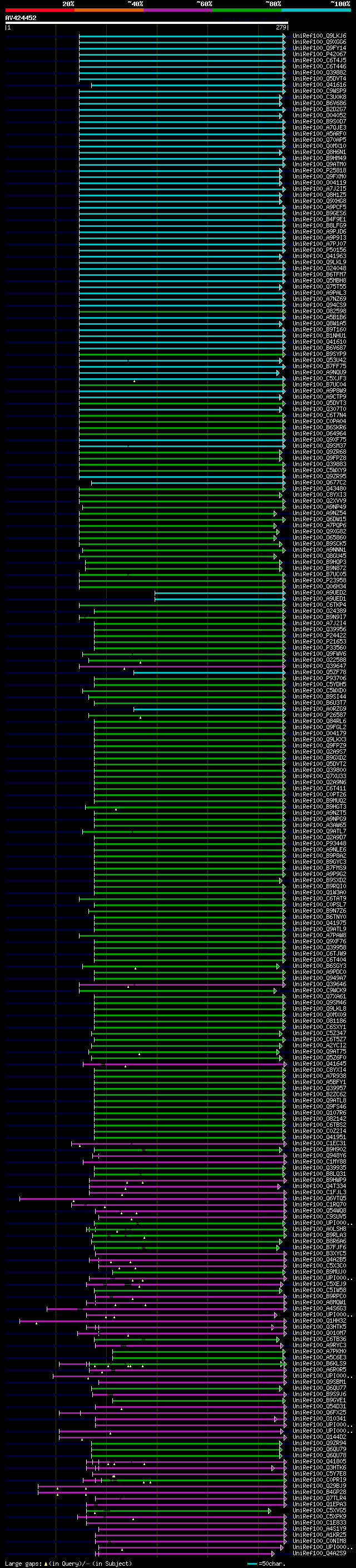The image size is (356, 1568).
Task: Open hit UniRef100_Q9LKJ6
Action: [x=319, y=36]
